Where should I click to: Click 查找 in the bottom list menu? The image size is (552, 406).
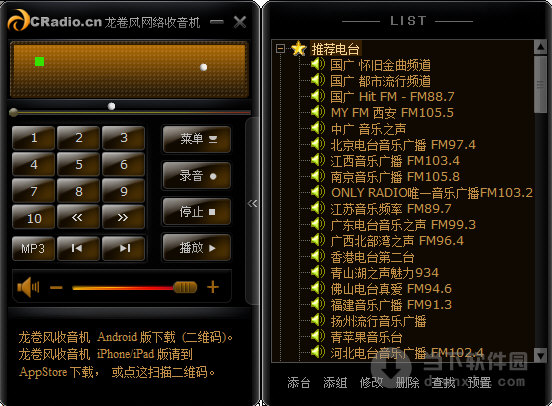(x=443, y=382)
